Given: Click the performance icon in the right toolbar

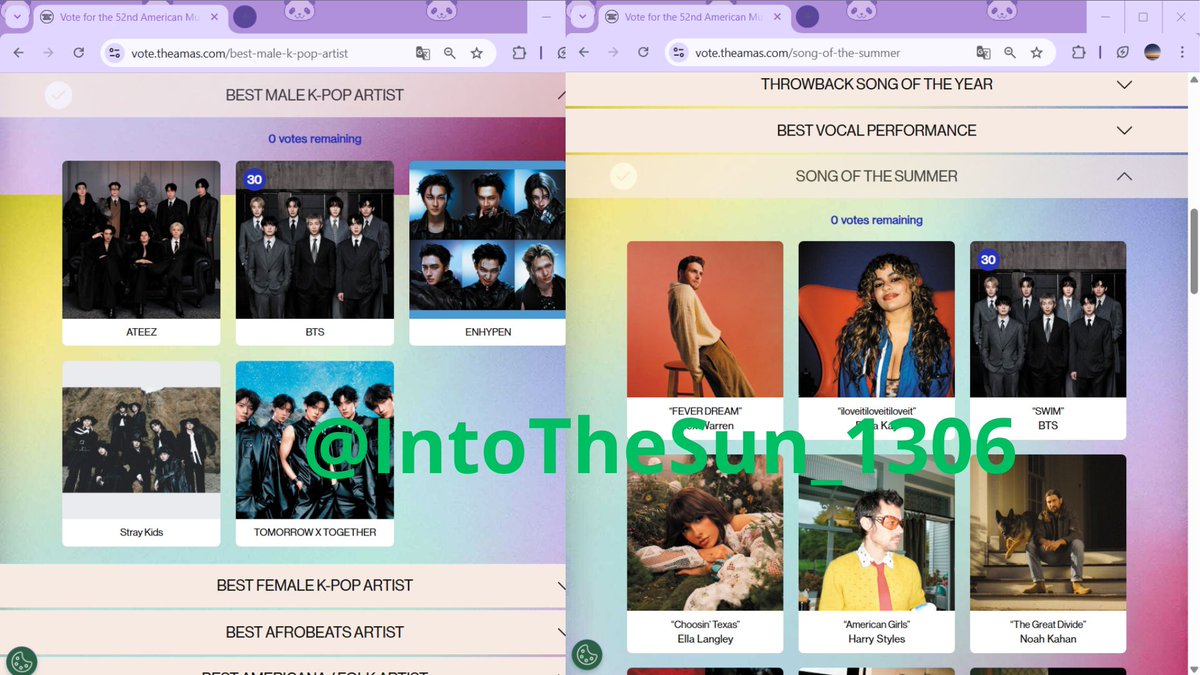Looking at the screenshot, I should (1123, 53).
